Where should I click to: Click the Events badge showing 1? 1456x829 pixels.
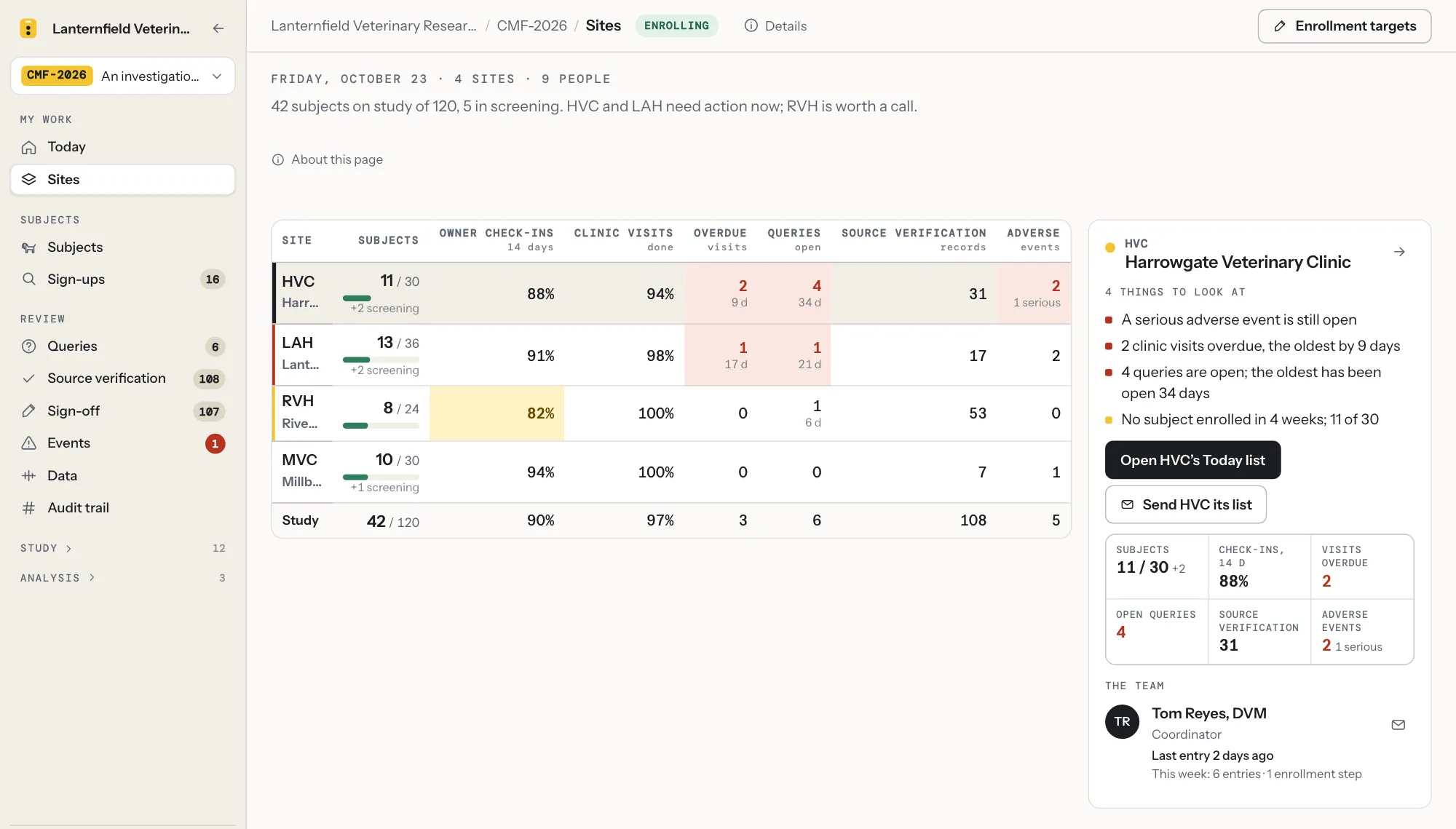pyautogui.click(x=215, y=444)
